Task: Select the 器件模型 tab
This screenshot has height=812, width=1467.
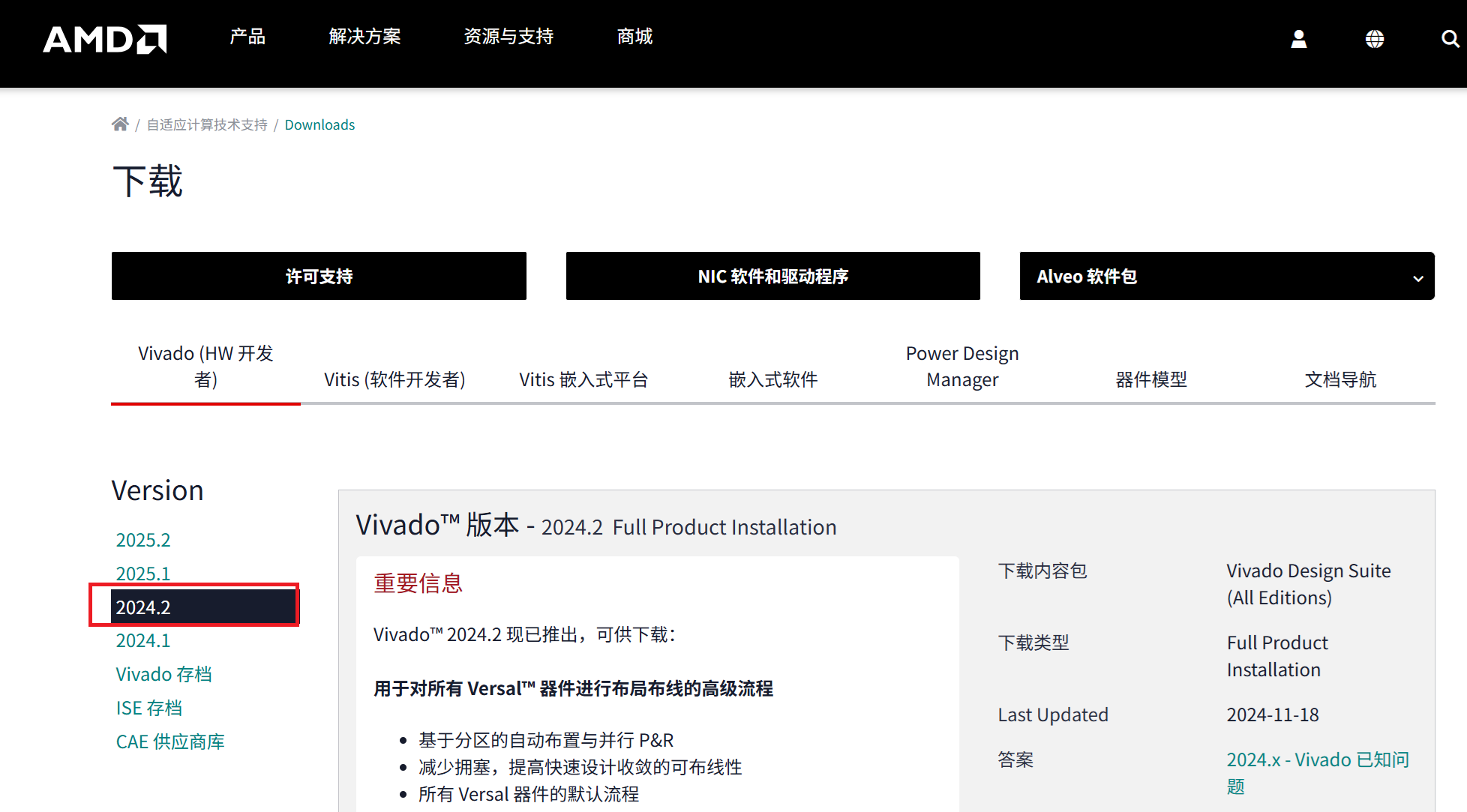Action: click(1150, 379)
